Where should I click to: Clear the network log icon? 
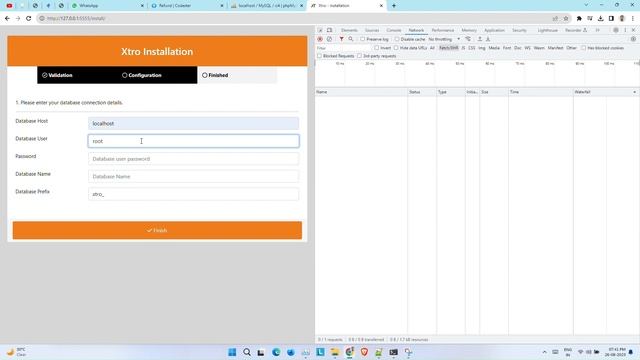pos(329,39)
